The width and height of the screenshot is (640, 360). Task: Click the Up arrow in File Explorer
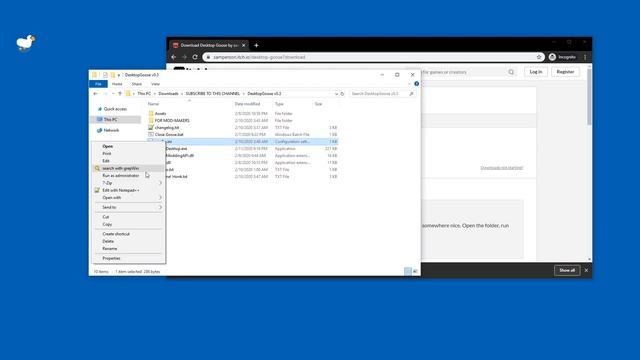[x=120, y=94]
